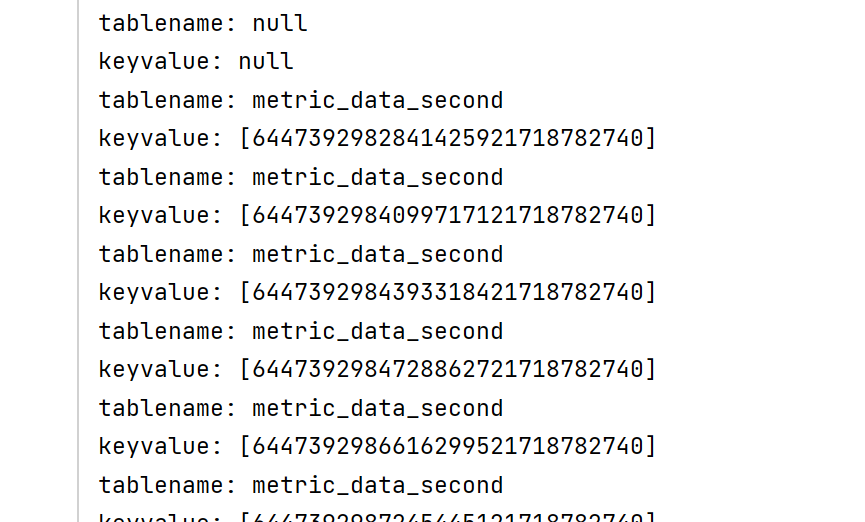Click the bottommost metric_data_second text
This screenshot has height=522, width=865.
point(378,486)
